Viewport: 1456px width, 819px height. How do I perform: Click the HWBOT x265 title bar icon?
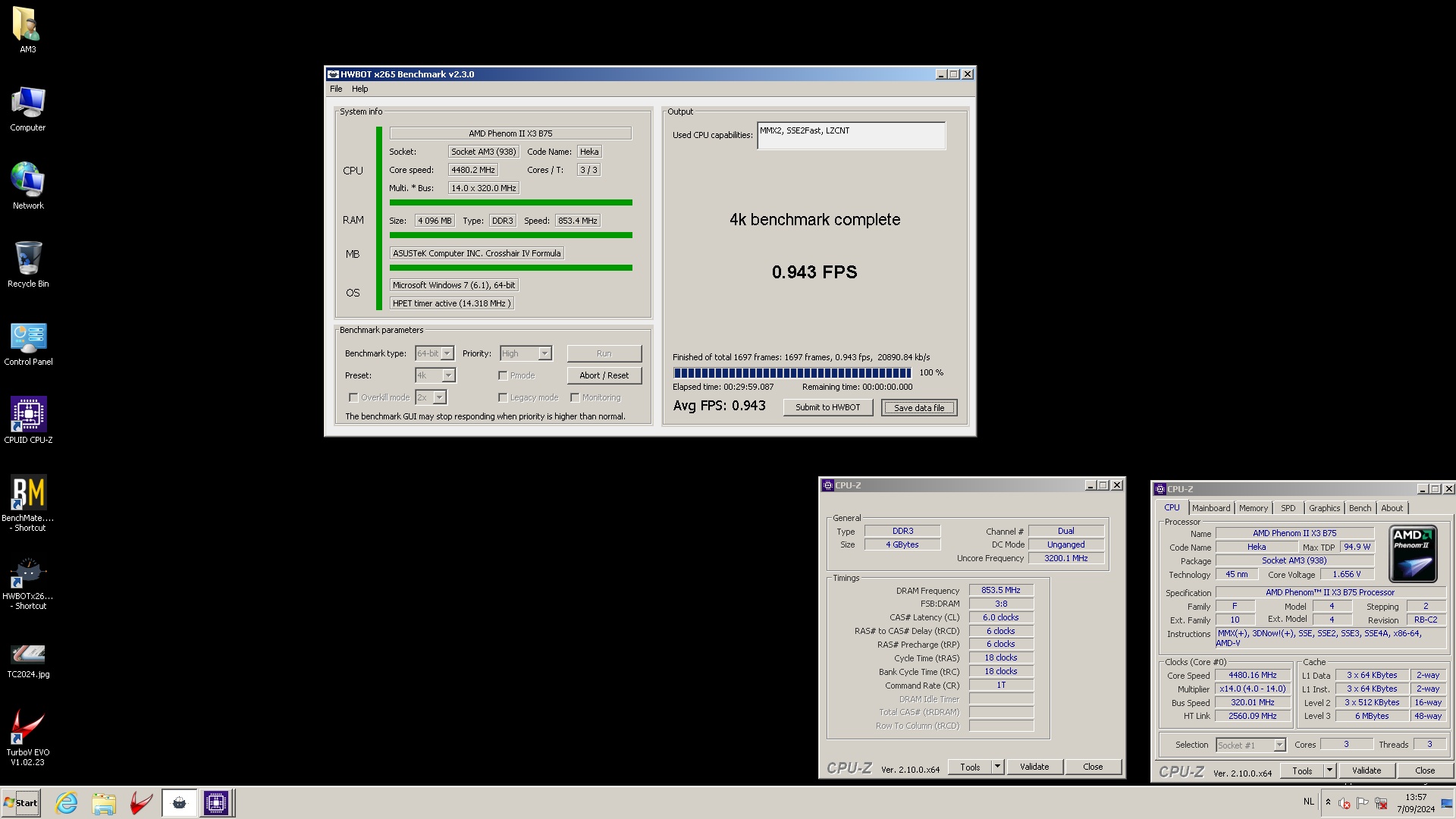pos(333,74)
